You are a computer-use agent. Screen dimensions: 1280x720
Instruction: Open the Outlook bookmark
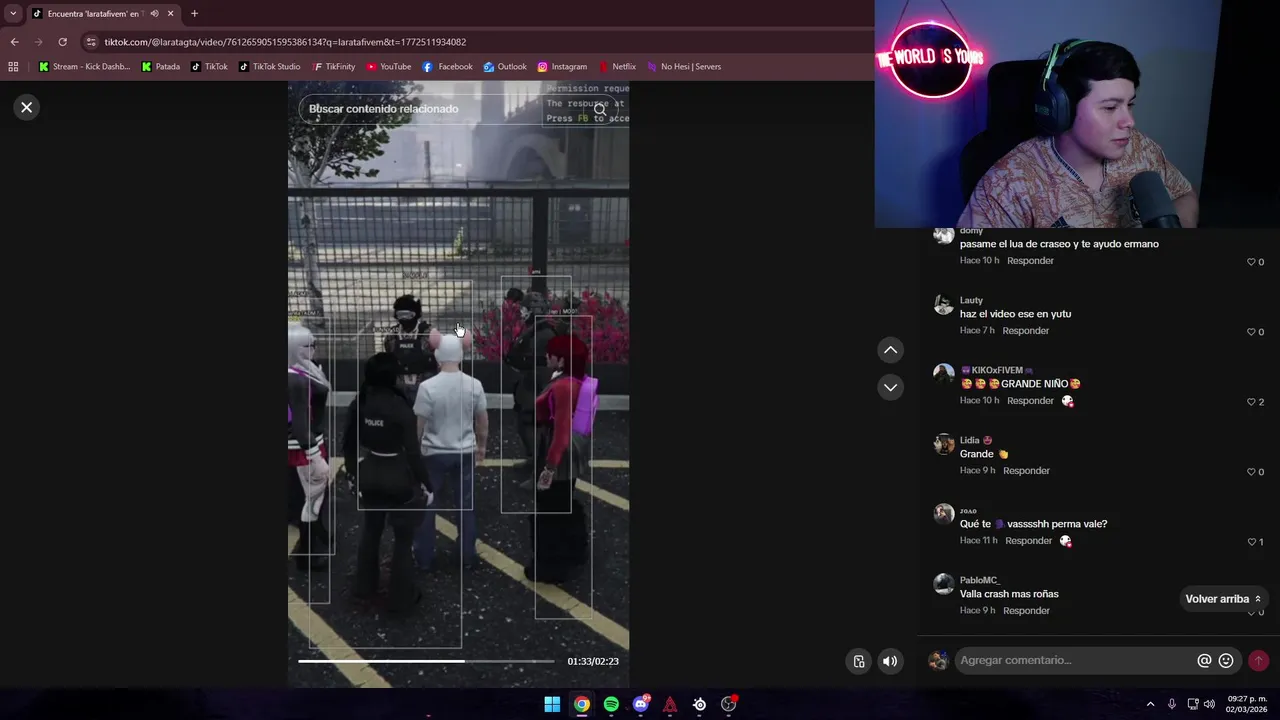pos(505,67)
